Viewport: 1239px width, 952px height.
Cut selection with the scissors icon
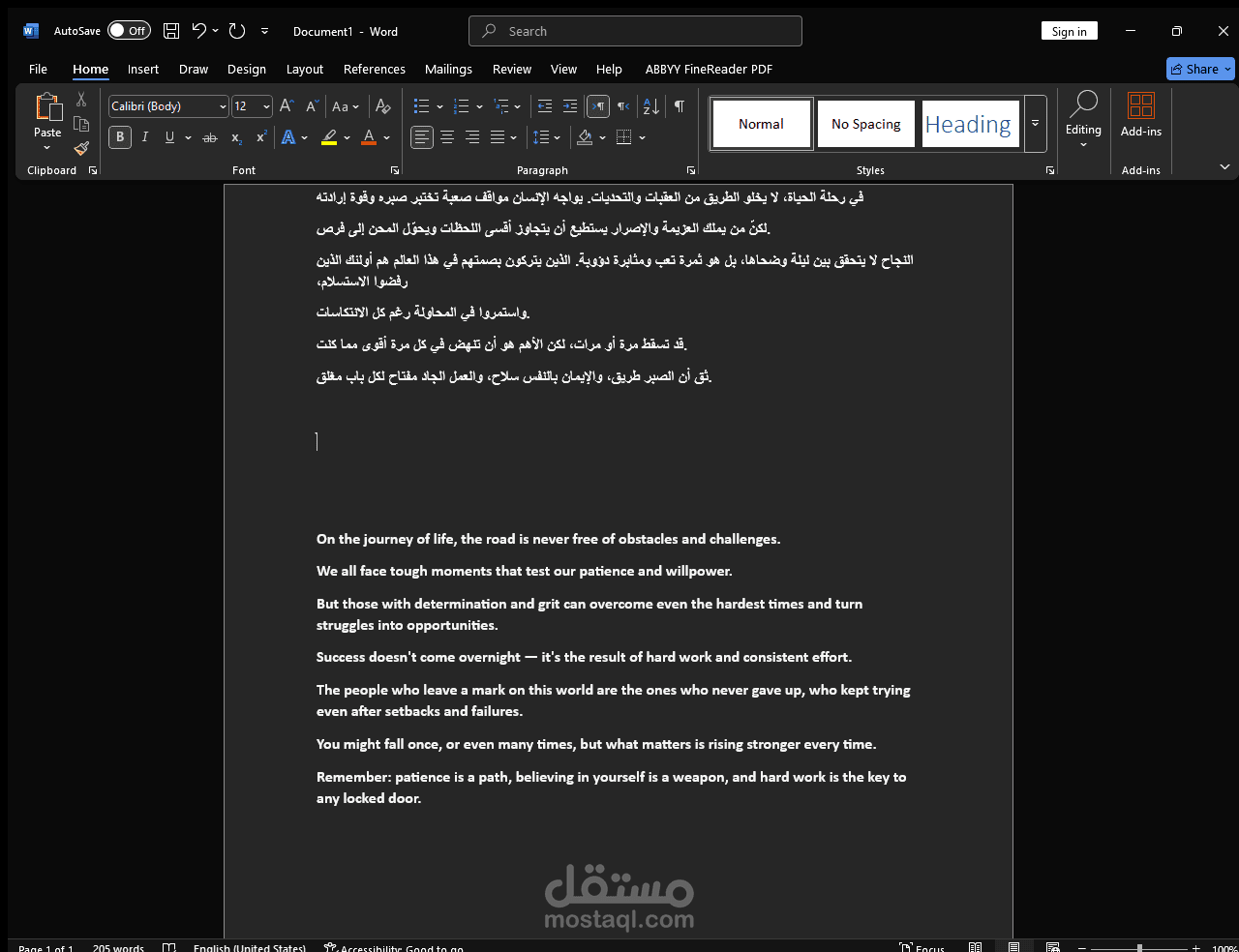pyautogui.click(x=81, y=100)
